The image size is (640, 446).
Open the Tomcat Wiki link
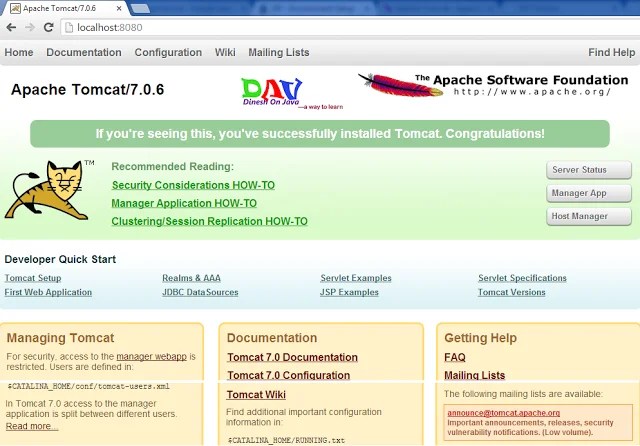click(x=256, y=394)
